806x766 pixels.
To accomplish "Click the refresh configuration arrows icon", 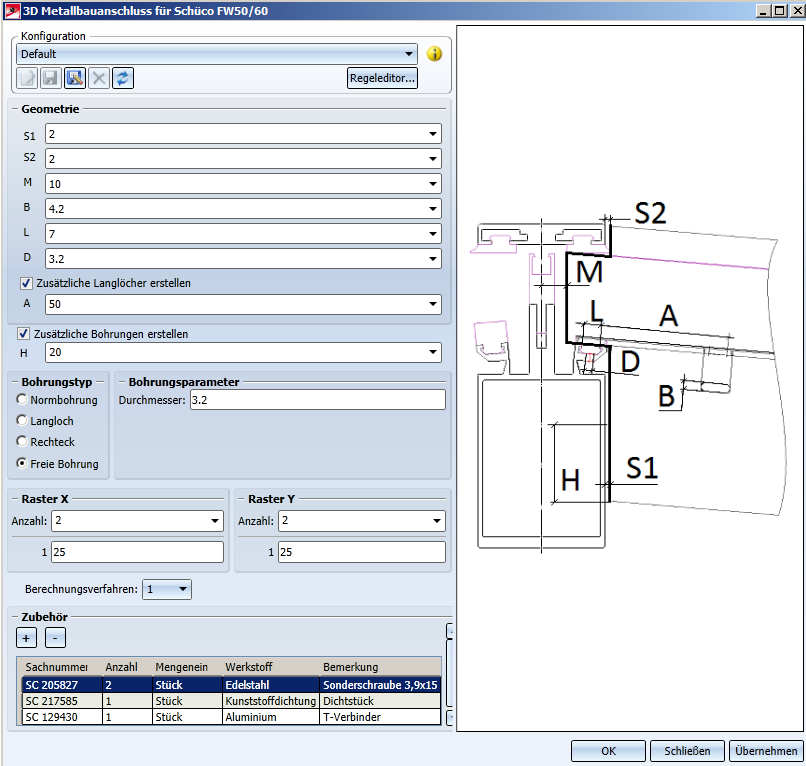I will point(123,78).
